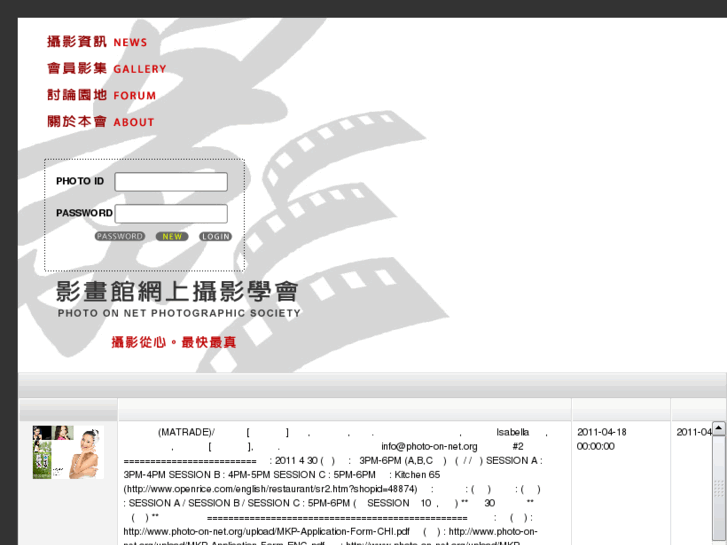Open the NEWS menu item
Image resolution: width=727 pixels, height=545 pixels.
97,42
